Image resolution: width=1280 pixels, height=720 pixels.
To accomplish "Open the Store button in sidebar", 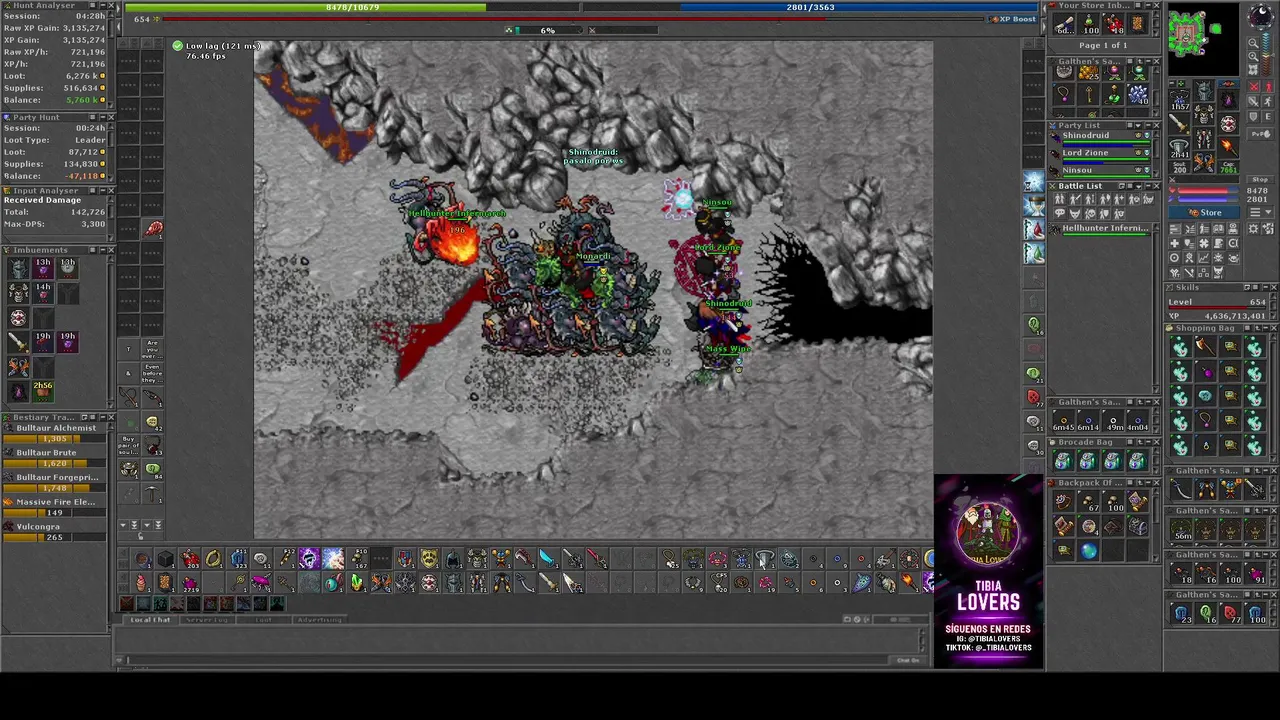I will [1204, 212].
